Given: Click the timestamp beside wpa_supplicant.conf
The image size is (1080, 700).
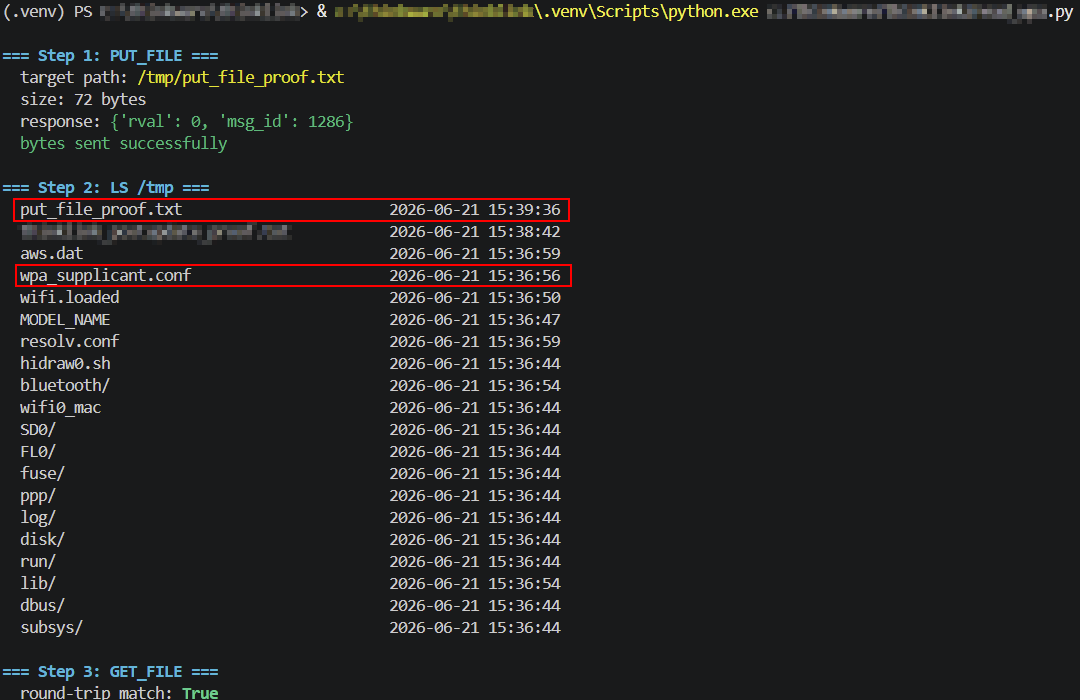Looking at the screenshot, I should [475, 276].
